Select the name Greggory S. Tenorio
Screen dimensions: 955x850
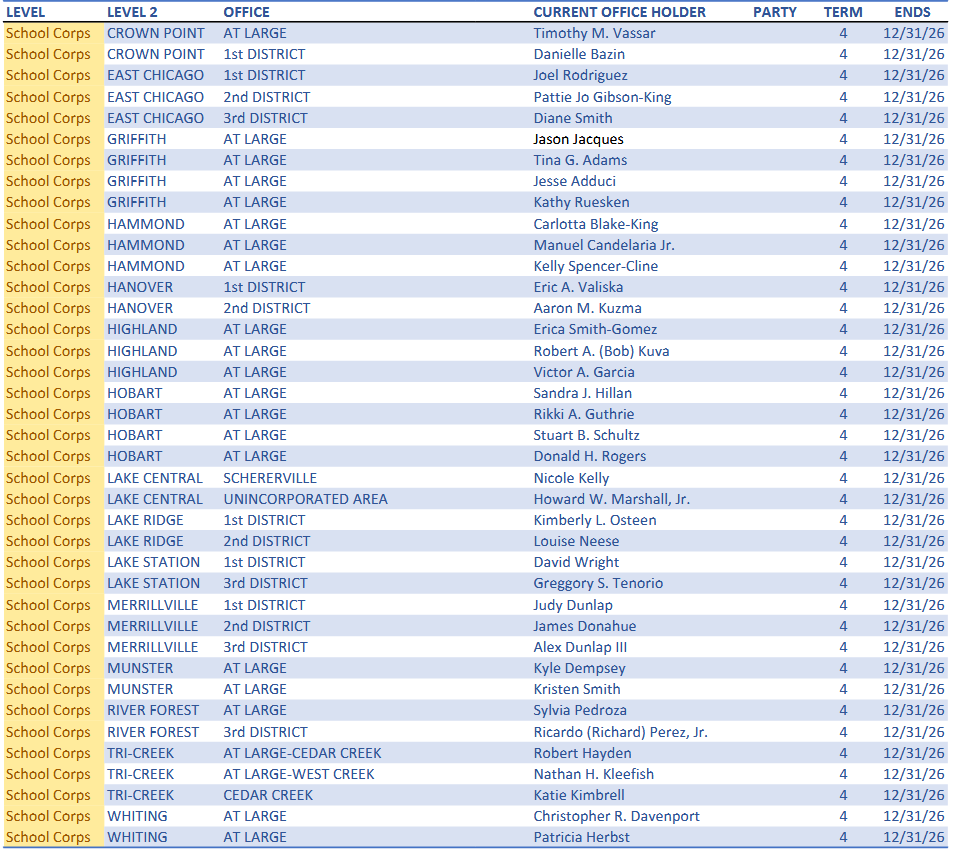tap(598, 583)
